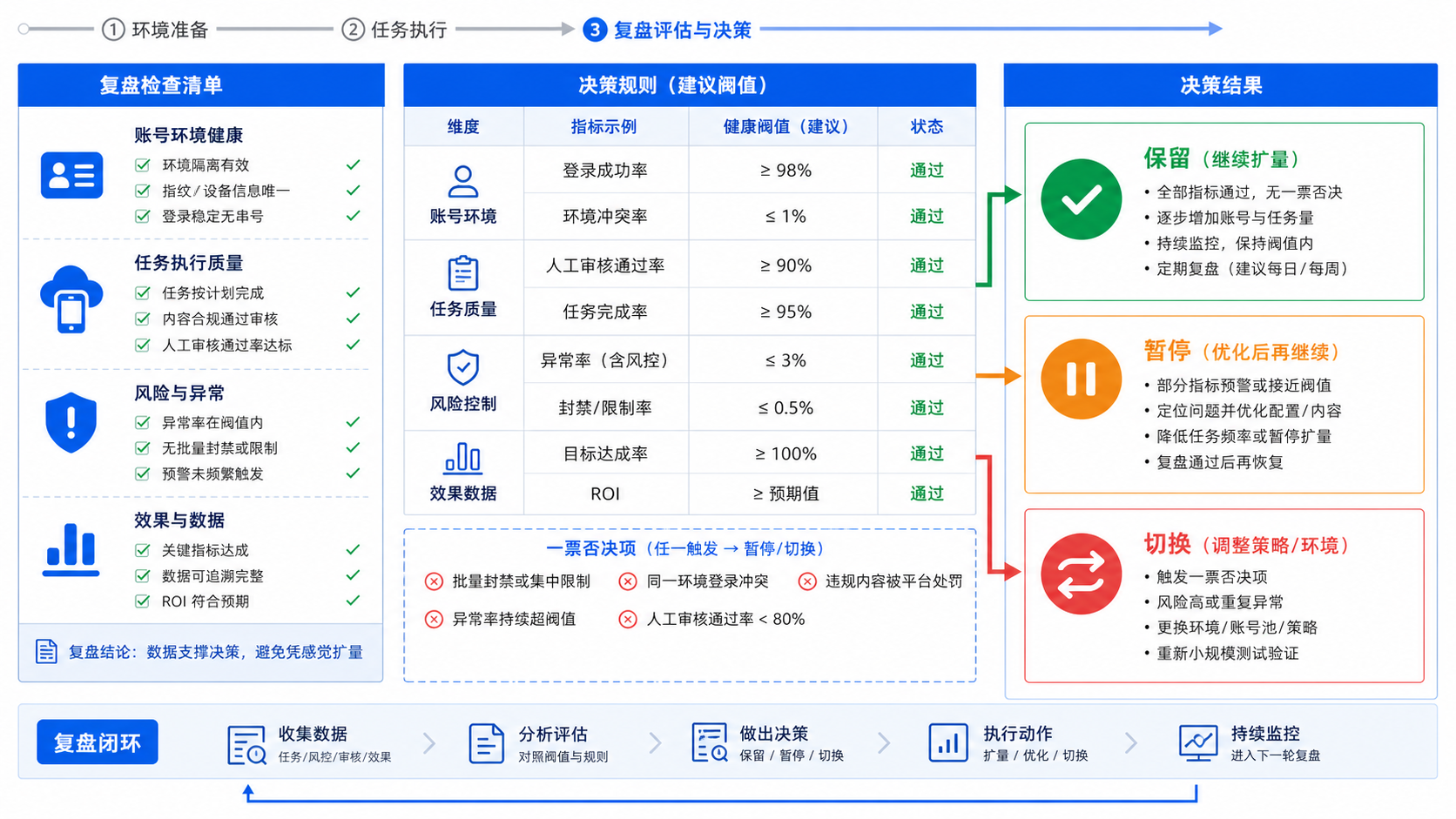Click the red swap 切换 icon
This screenshot has height=819, width=1456.
(1081, 574)
